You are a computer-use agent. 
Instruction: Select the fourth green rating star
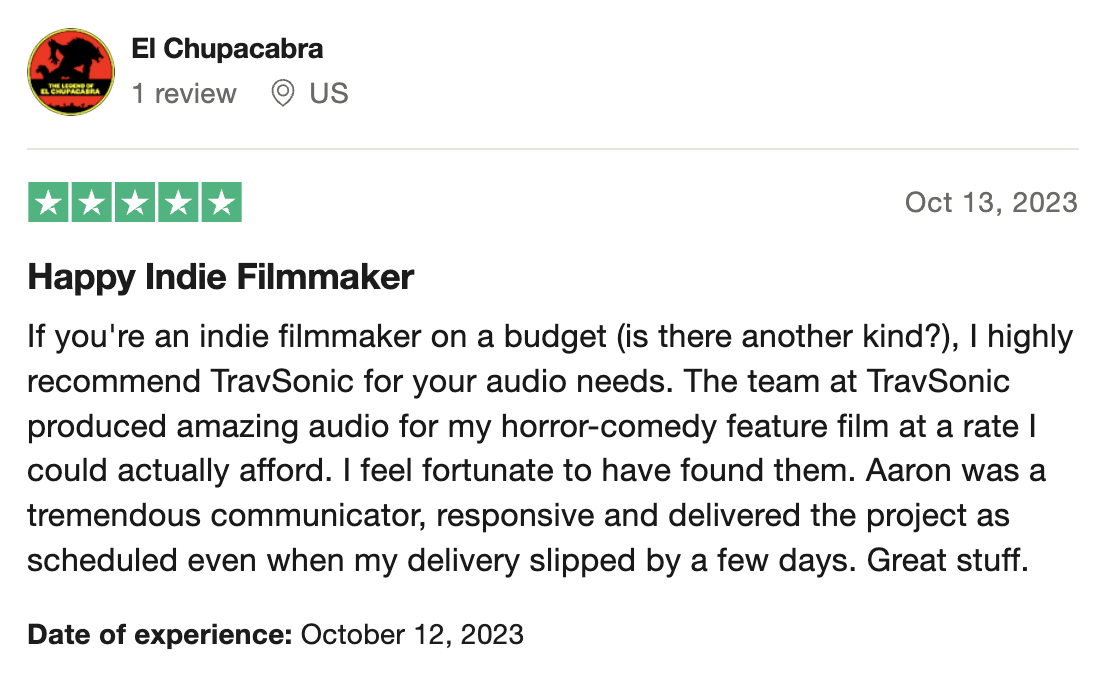click(178, 203)
